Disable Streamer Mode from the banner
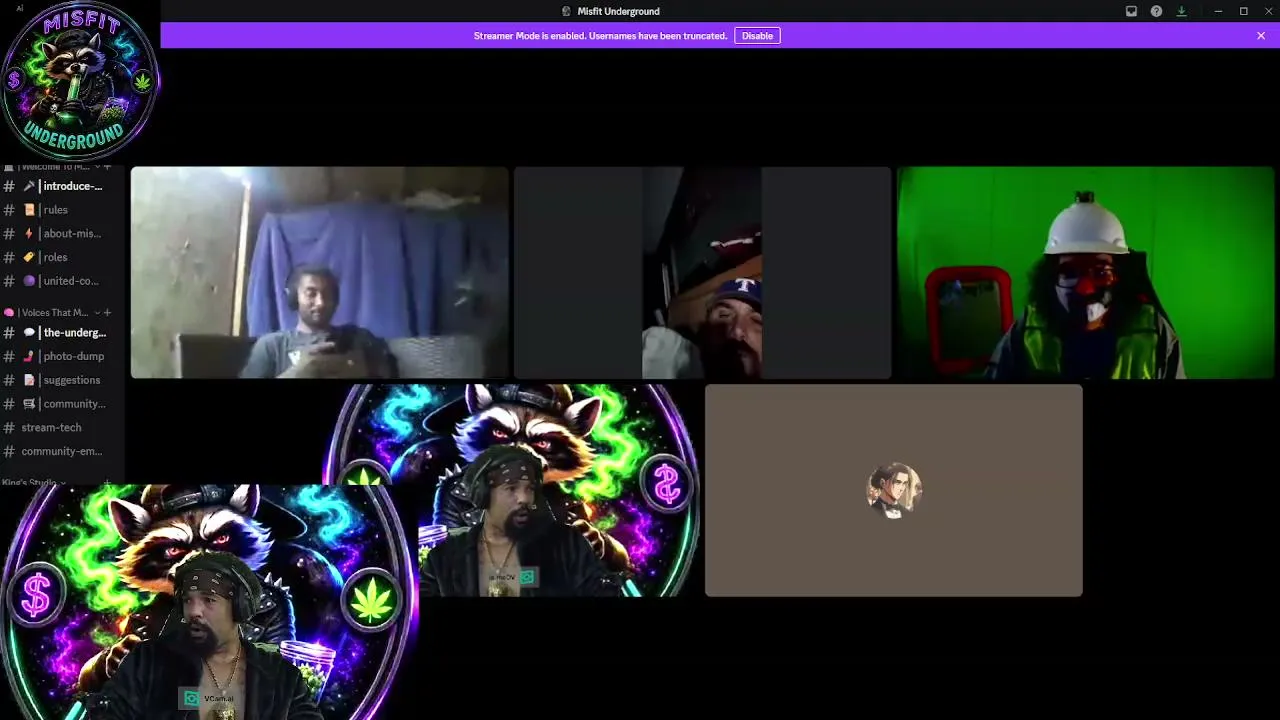Viewport: 1280px width, 720px height. pyautogui.click(x=757, y=36)
